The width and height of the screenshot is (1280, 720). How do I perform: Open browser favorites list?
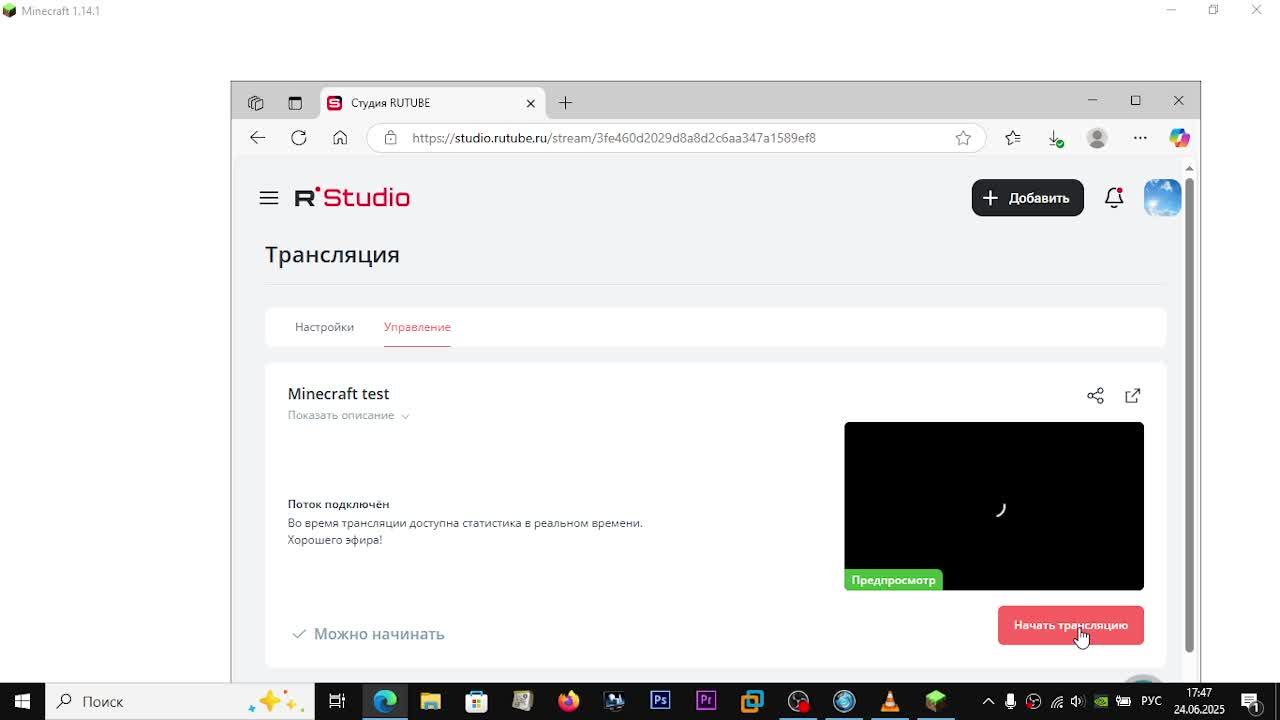click(1013, 138)
